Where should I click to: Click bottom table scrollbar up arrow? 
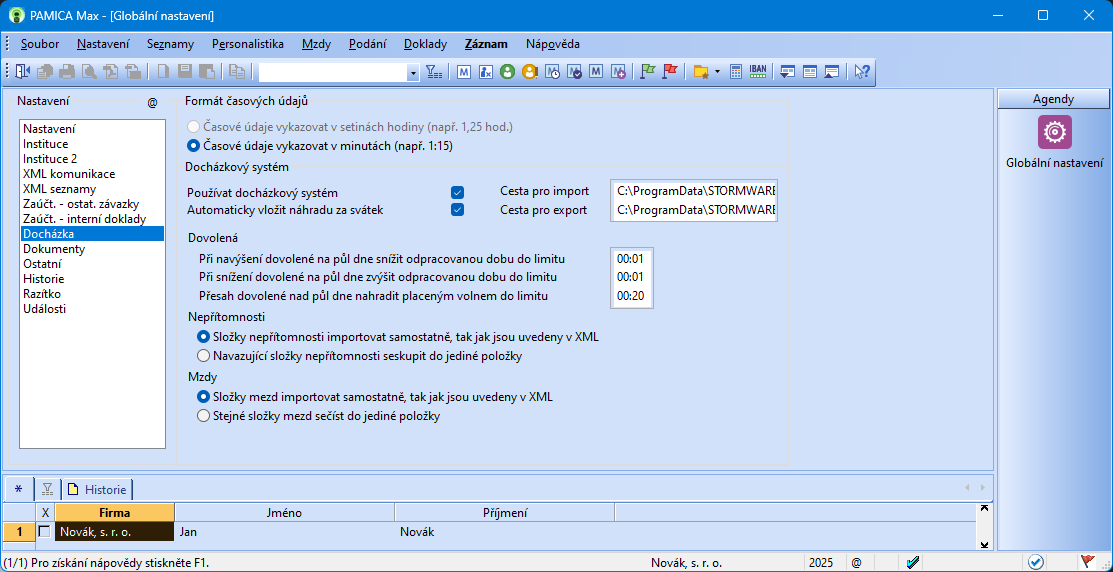coord(984,508)
